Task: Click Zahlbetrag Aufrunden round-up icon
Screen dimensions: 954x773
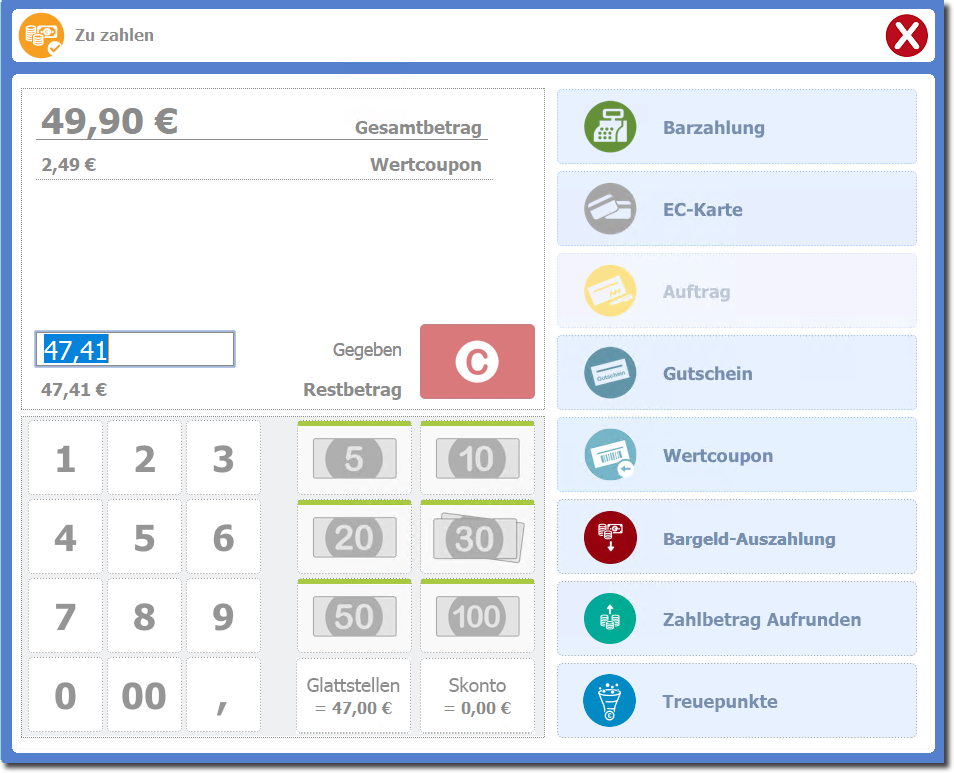Action: (610, 619)
